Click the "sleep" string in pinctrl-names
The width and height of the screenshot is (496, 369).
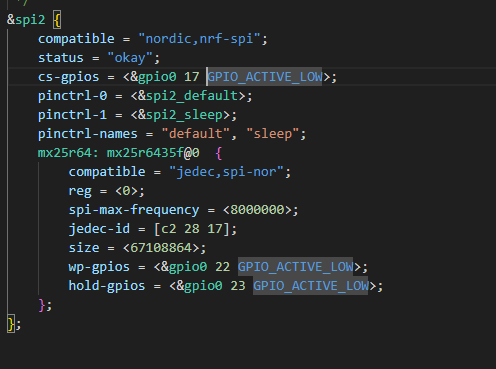[x=272, y=134]
